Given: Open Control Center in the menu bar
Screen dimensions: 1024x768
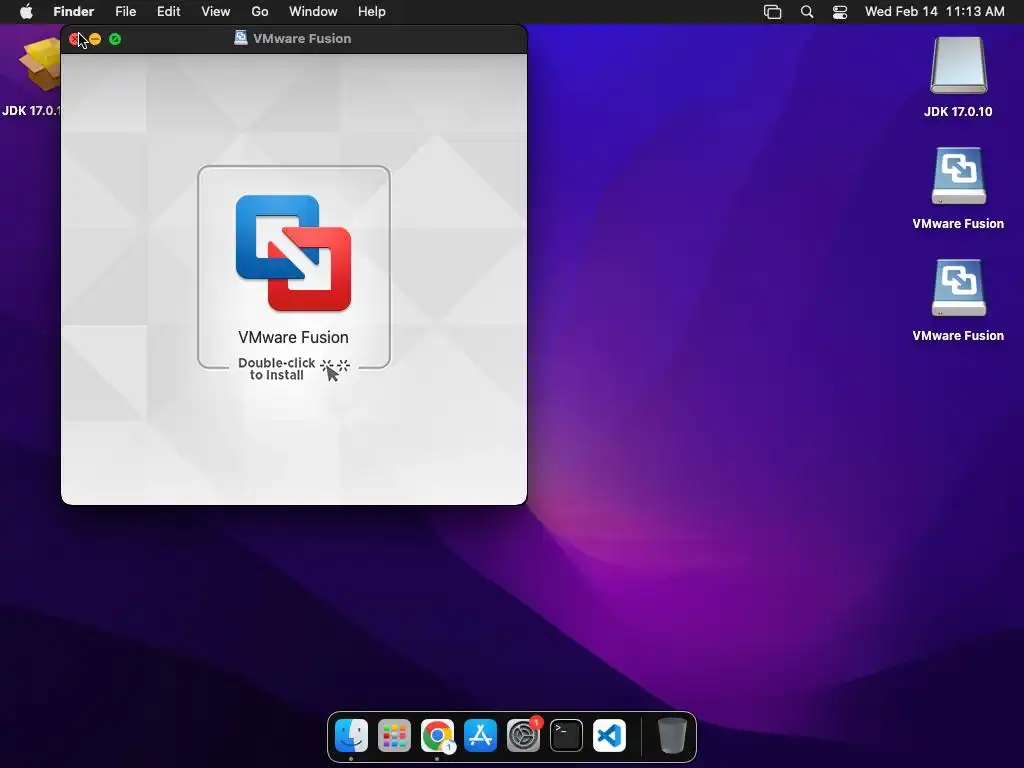Looking at the screenshot, I should click(x=840, y=12).
